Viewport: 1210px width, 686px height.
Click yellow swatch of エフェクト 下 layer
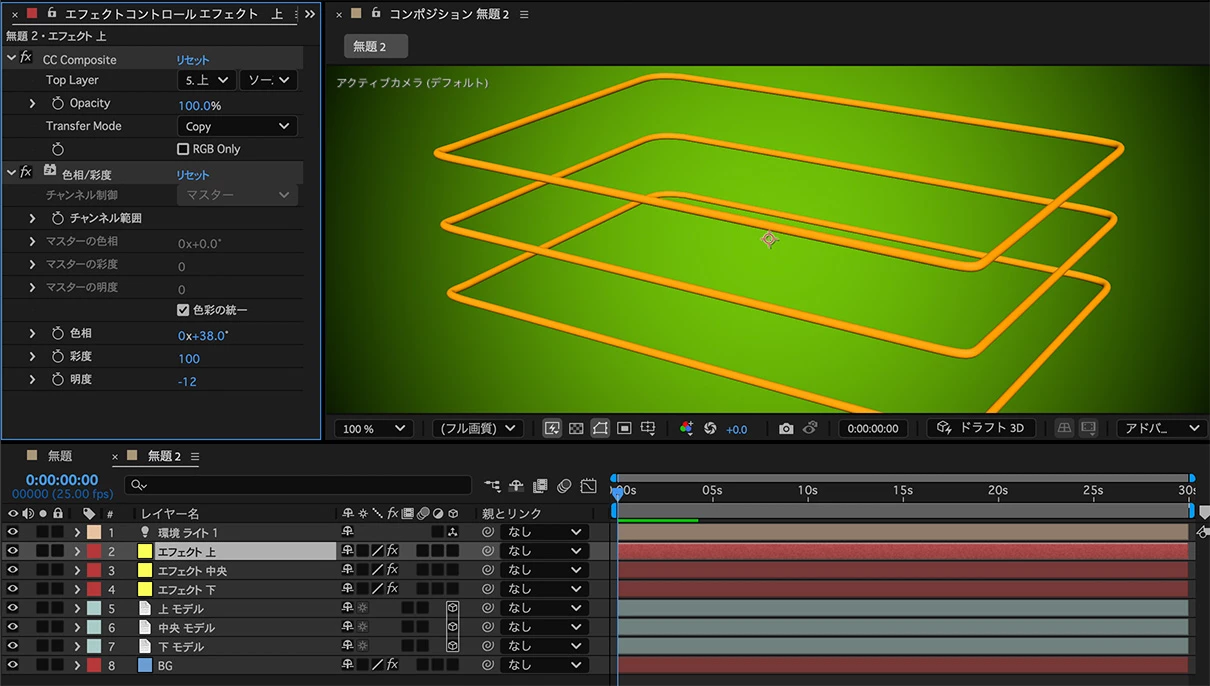(144, 590)
